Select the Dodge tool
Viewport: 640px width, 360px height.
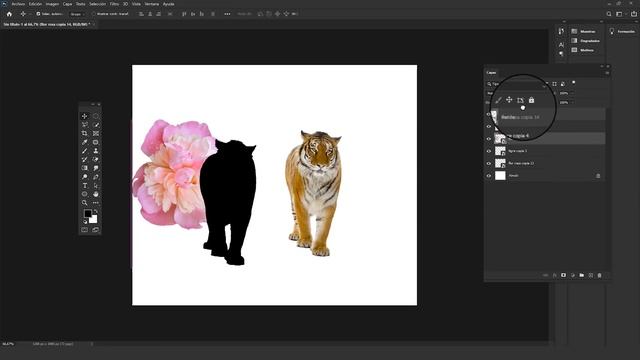coord(84,177)
